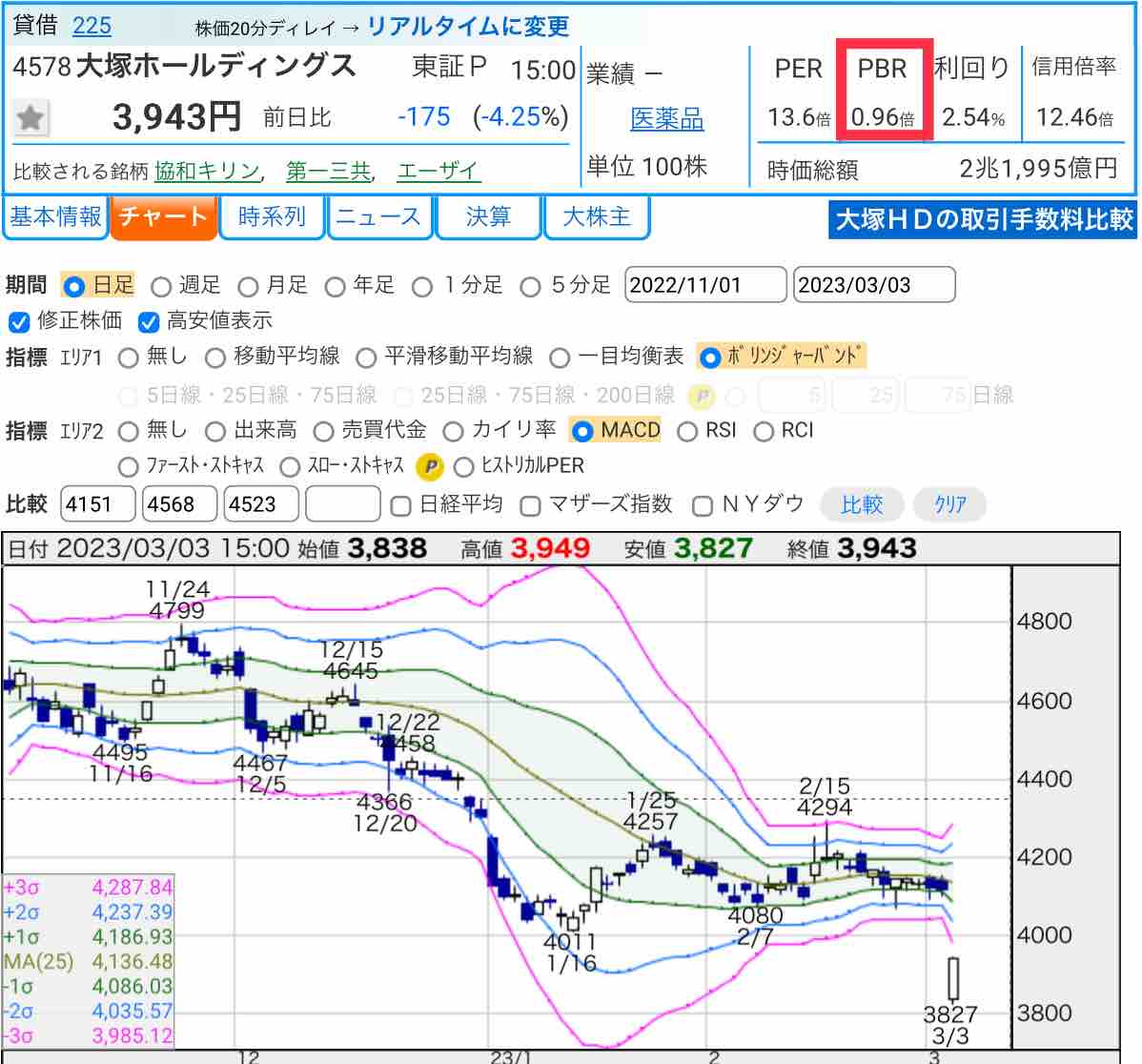1142x1064 pixels.
Task: Open the 225 index link
Action: click(92, 26)
